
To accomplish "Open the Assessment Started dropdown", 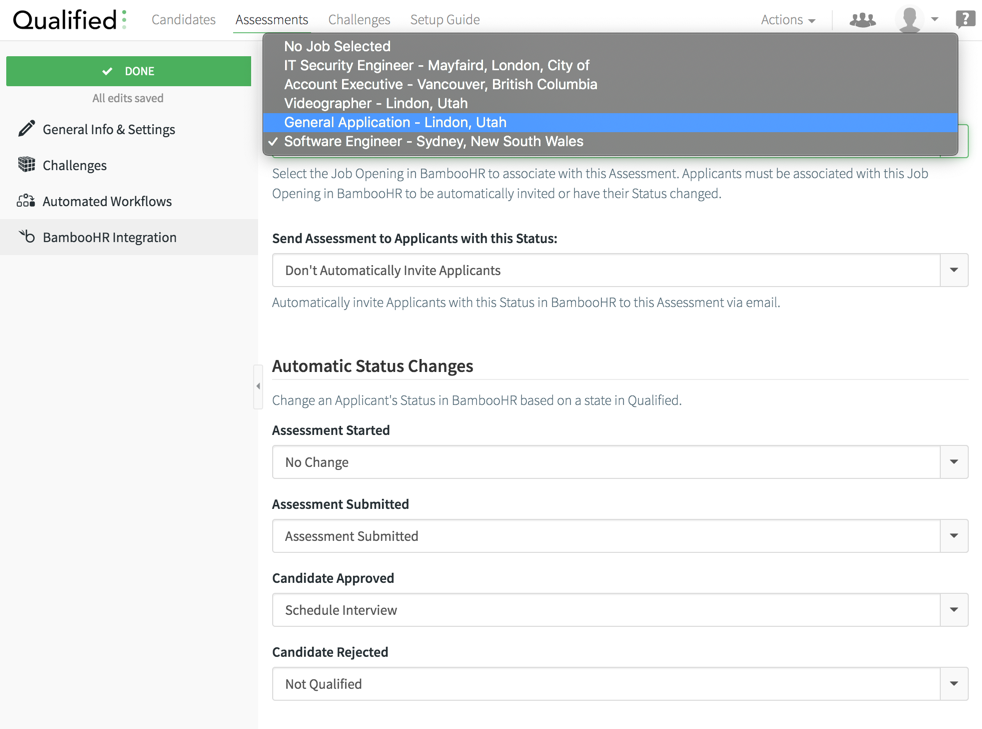I will [619, 462].
